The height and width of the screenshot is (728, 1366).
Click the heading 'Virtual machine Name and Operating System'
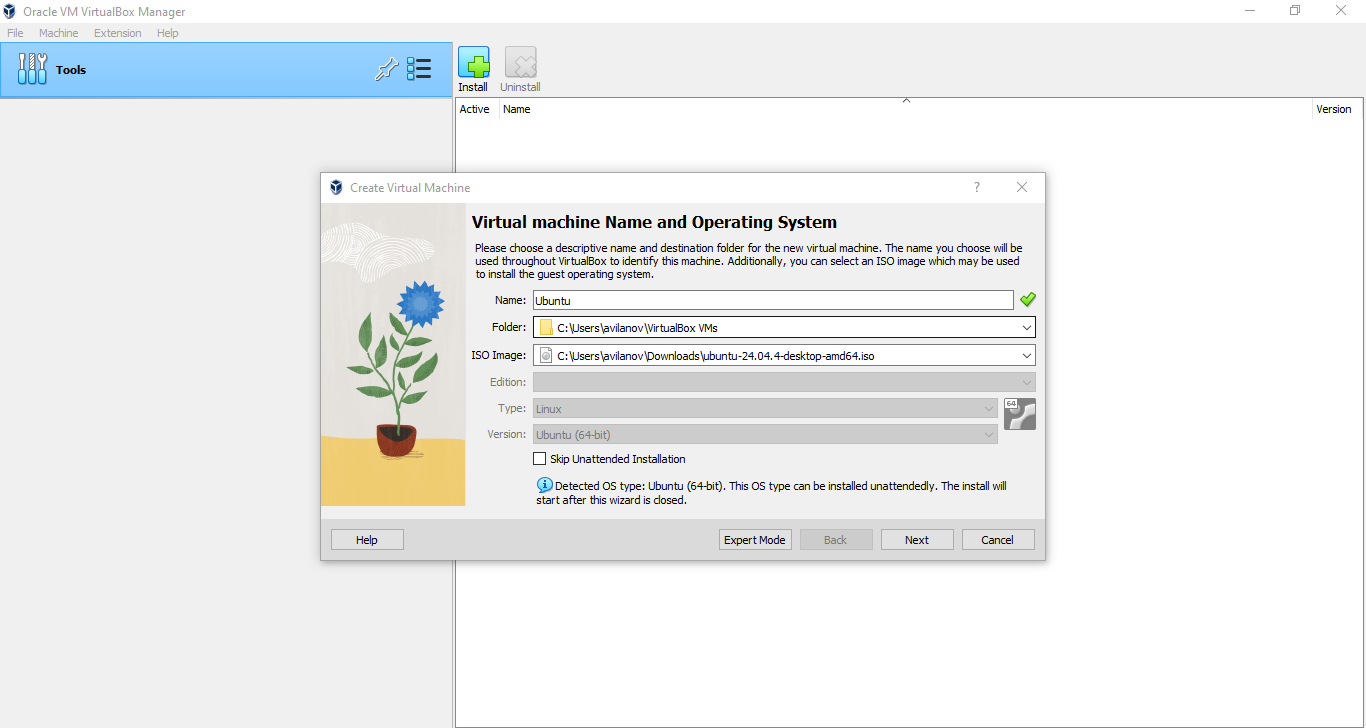[654, 222]
